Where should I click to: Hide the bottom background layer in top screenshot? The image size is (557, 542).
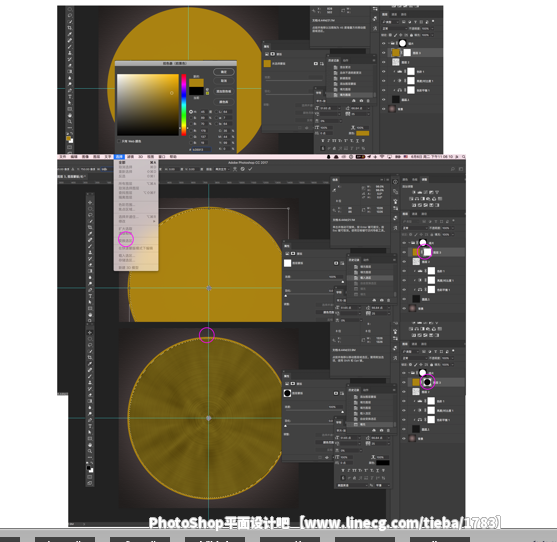coord(384,109)
